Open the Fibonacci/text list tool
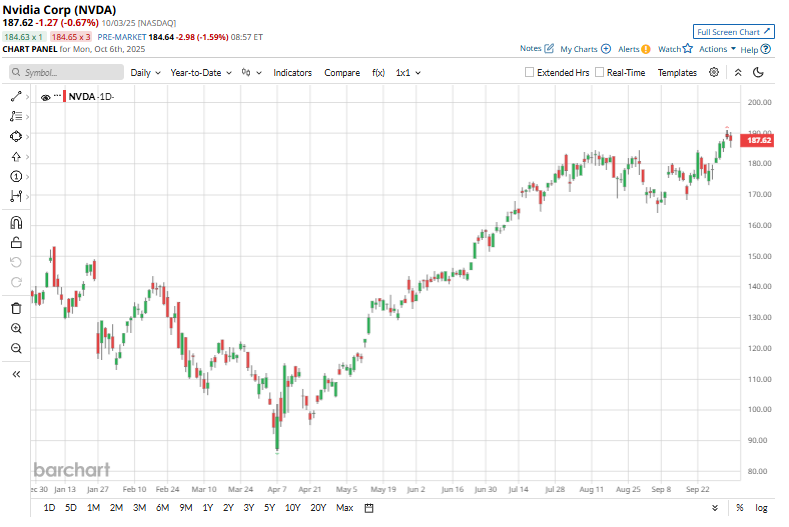The image size is (789, 527). 16,116
